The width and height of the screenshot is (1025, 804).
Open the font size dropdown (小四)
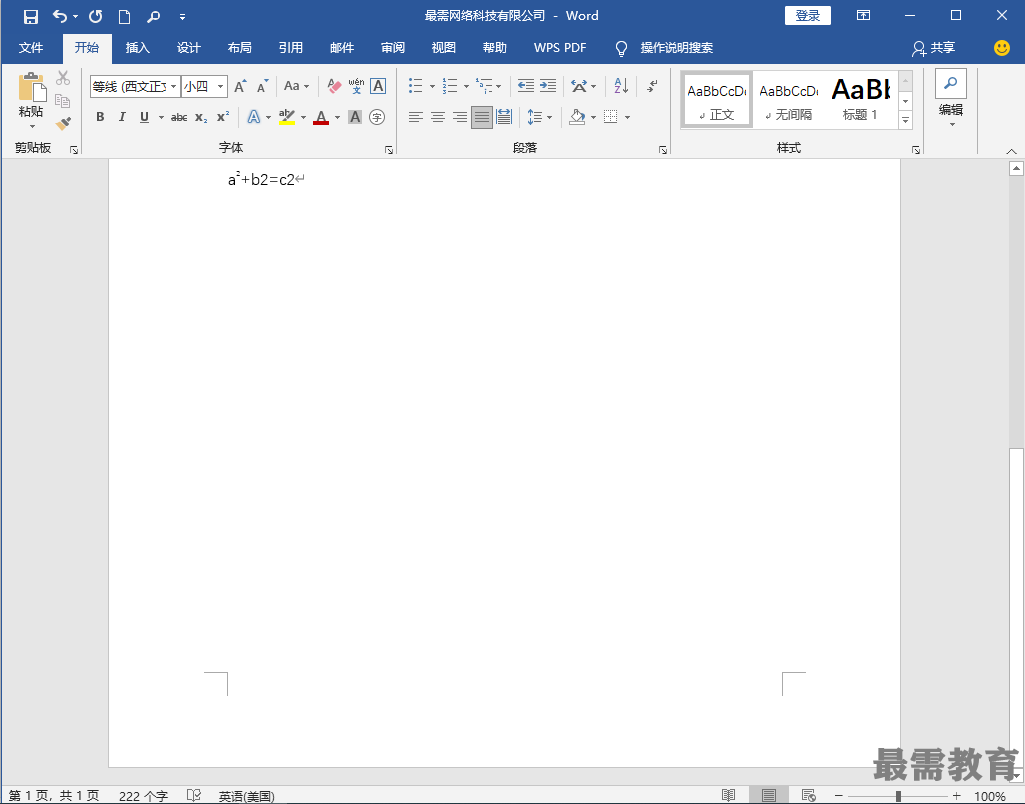pyautogui.click(x=221, y=86)
